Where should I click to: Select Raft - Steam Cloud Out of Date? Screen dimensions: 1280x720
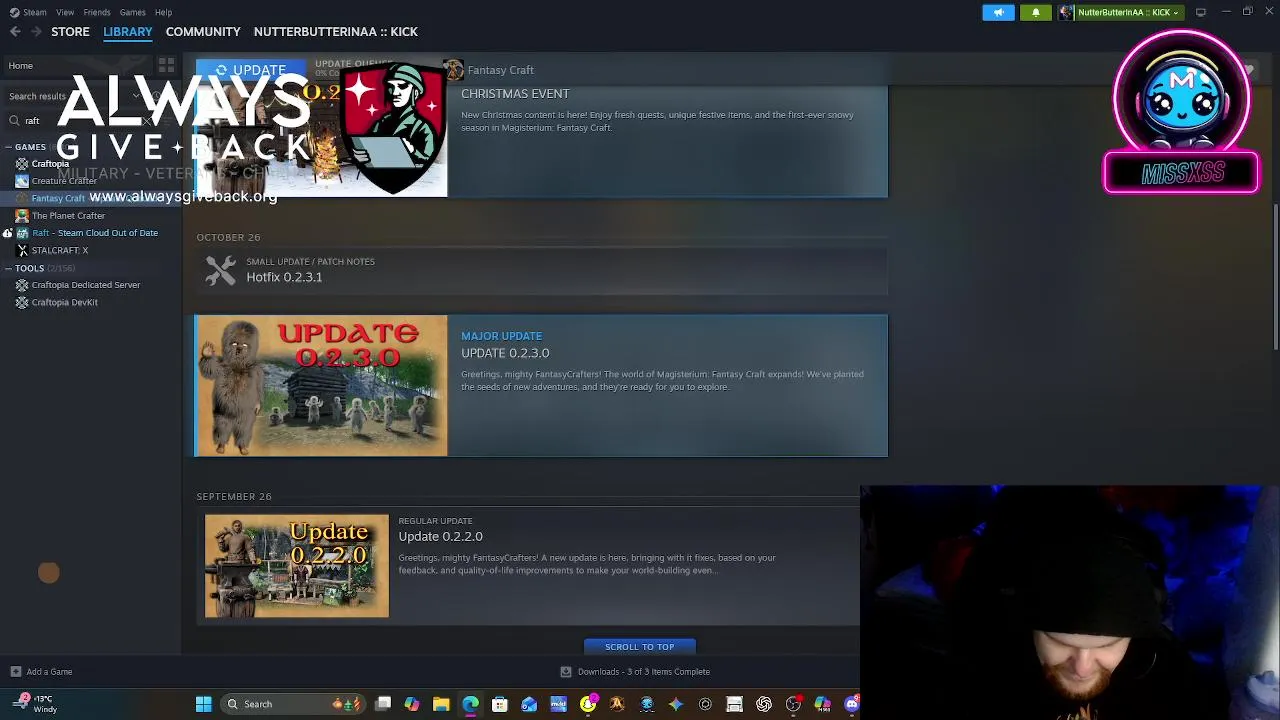pos(95,233)
